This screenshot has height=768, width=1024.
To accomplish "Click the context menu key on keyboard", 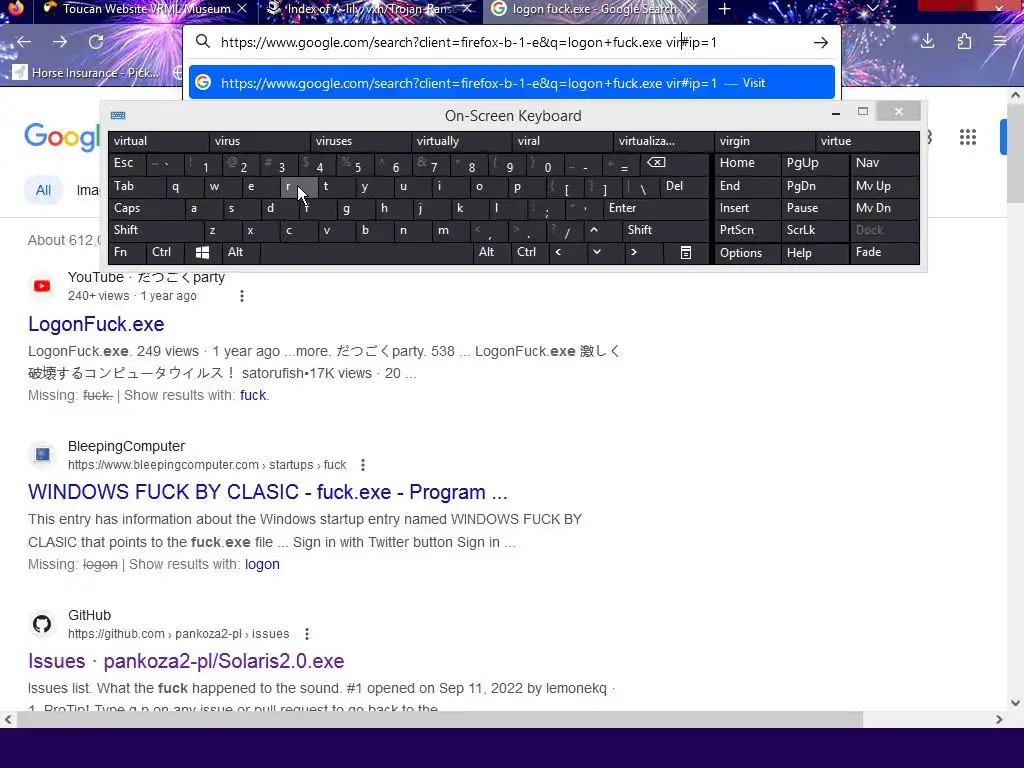I will coord(686,252).
